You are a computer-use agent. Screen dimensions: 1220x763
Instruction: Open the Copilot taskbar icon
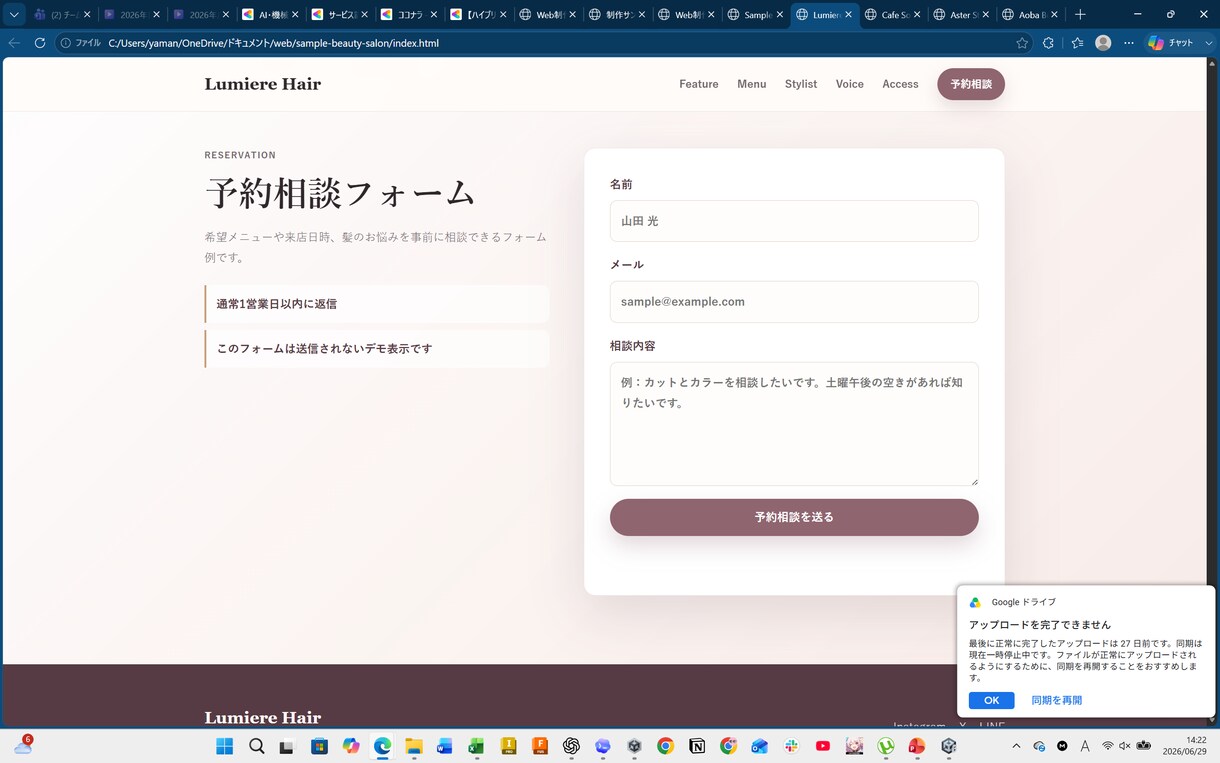(x=351, y=746)
